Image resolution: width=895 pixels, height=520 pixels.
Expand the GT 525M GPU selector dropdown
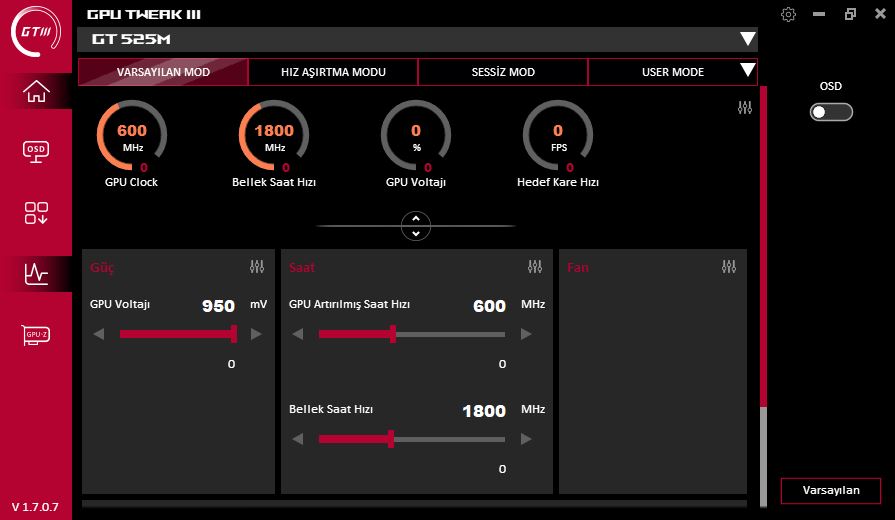(748, 39)
